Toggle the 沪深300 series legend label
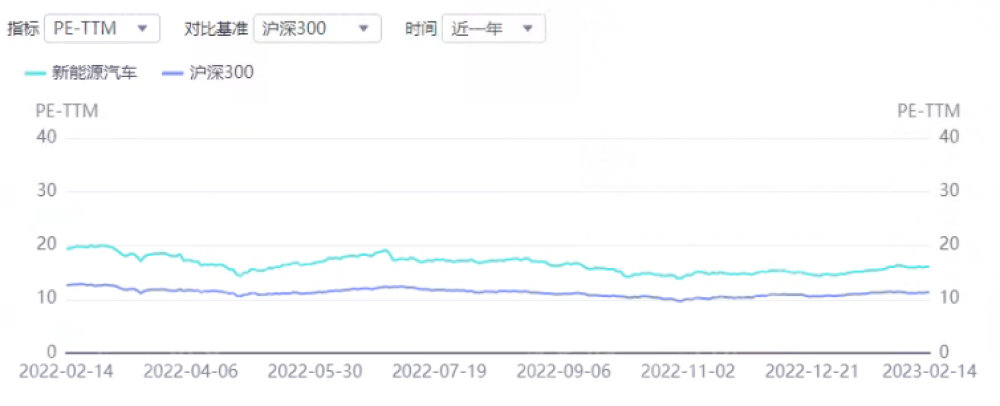Image resolution: width=1000 pixels, height=406 pixels. tap(222, 72)
